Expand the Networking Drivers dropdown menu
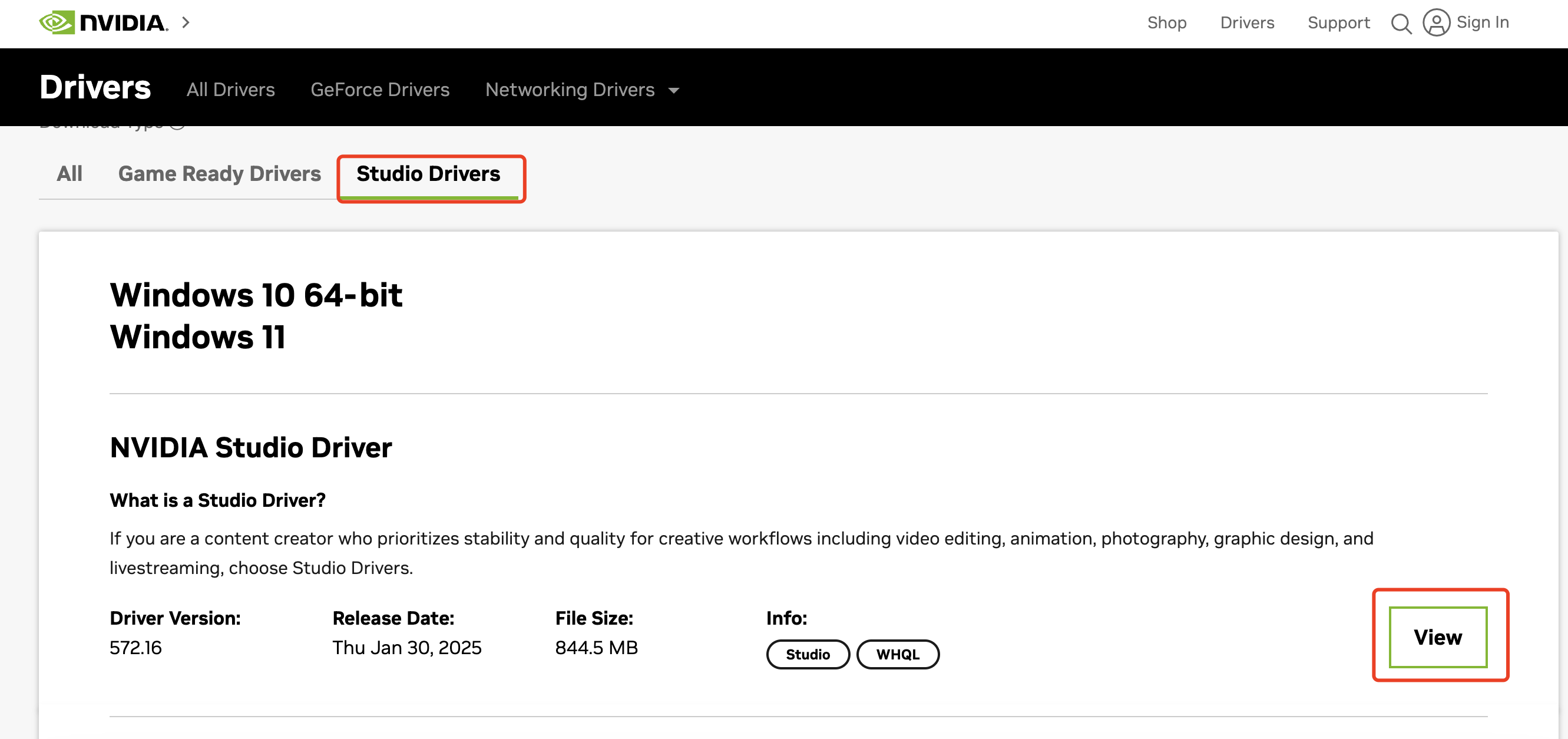The height and width of the screenshot is (739, 1568). coord(570,90)
